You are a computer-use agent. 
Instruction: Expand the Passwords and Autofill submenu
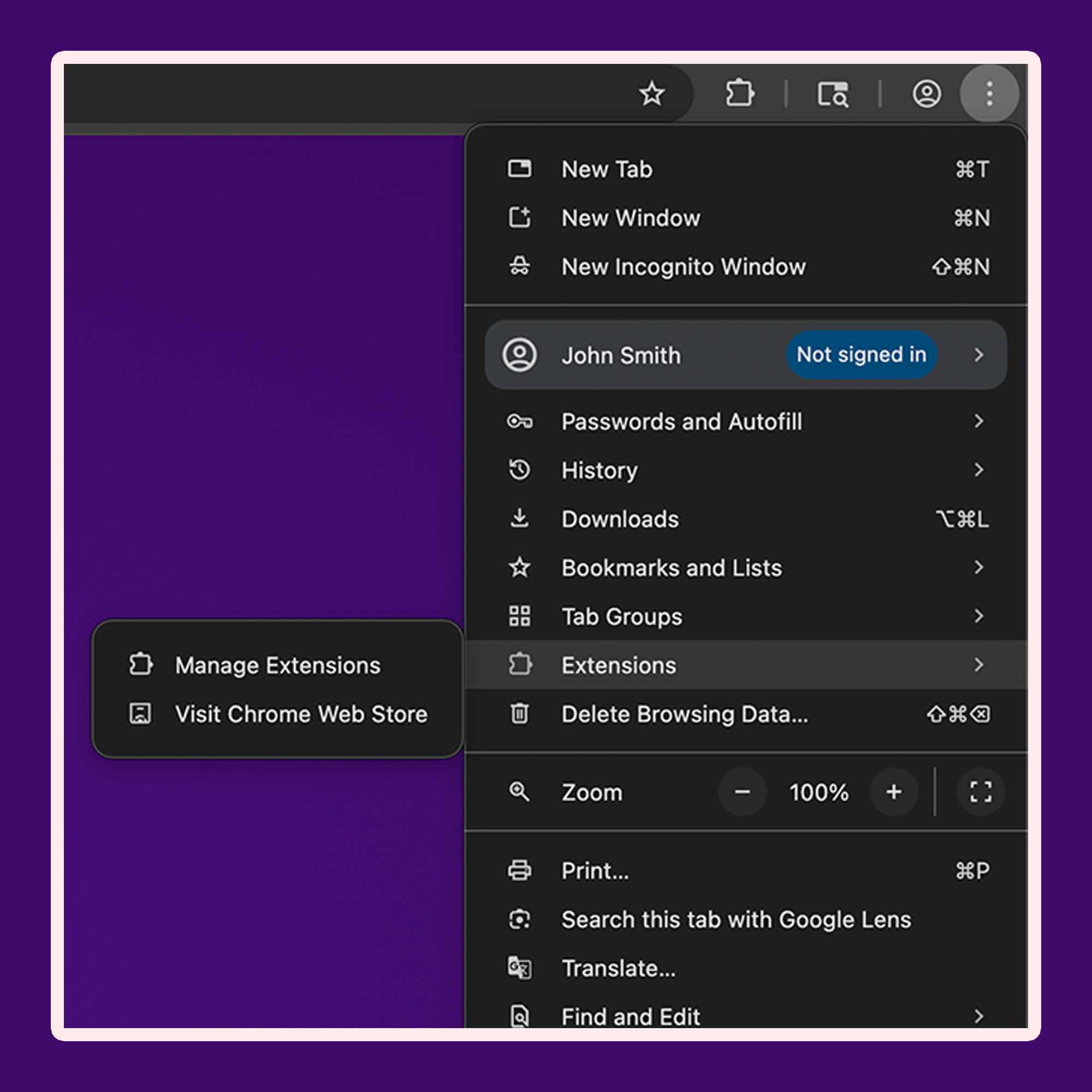[745, 422]
